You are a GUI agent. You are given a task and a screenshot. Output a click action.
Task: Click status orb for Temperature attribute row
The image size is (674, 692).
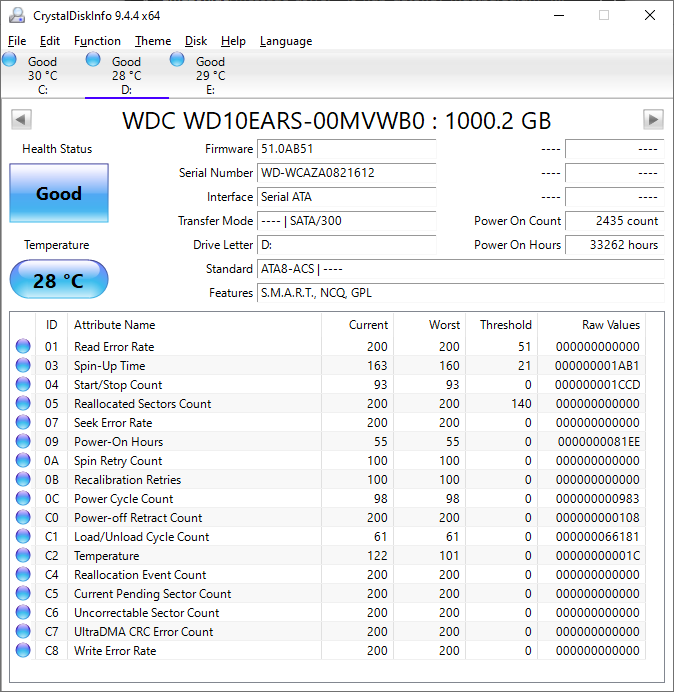23,555
